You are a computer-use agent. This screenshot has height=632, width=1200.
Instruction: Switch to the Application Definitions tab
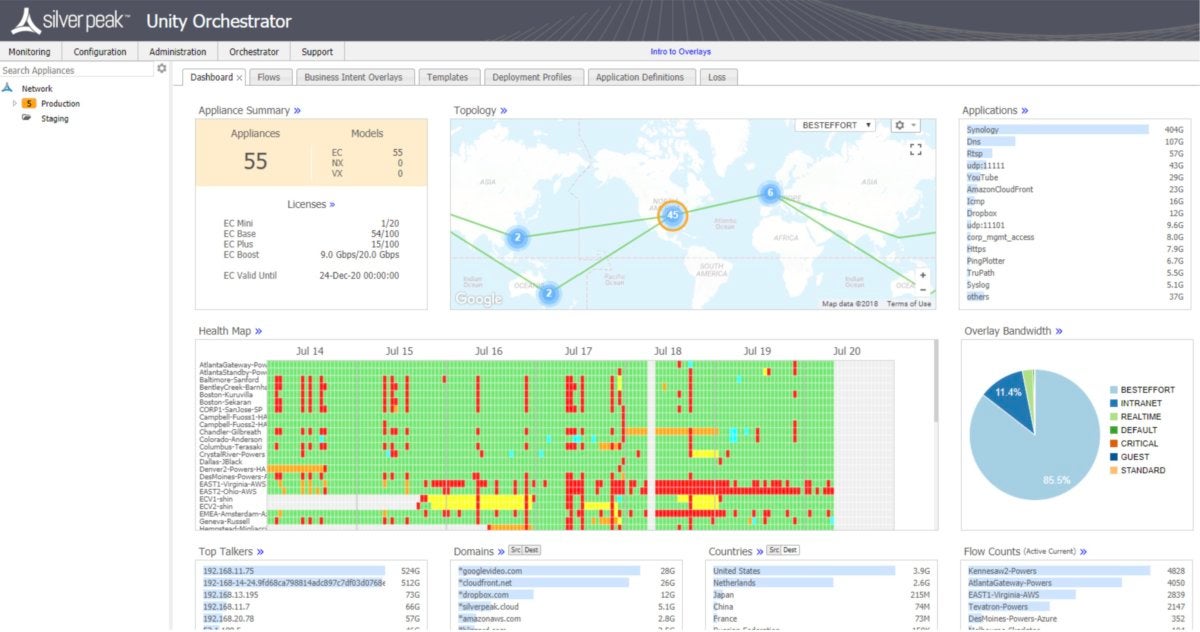640,77
